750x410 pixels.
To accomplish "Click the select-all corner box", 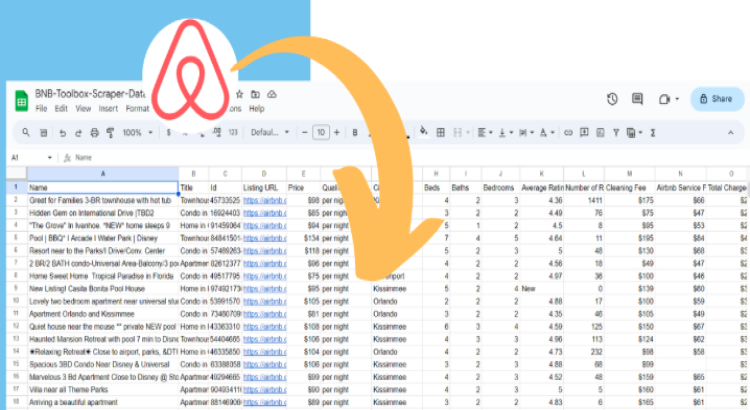I will (16, 173).
